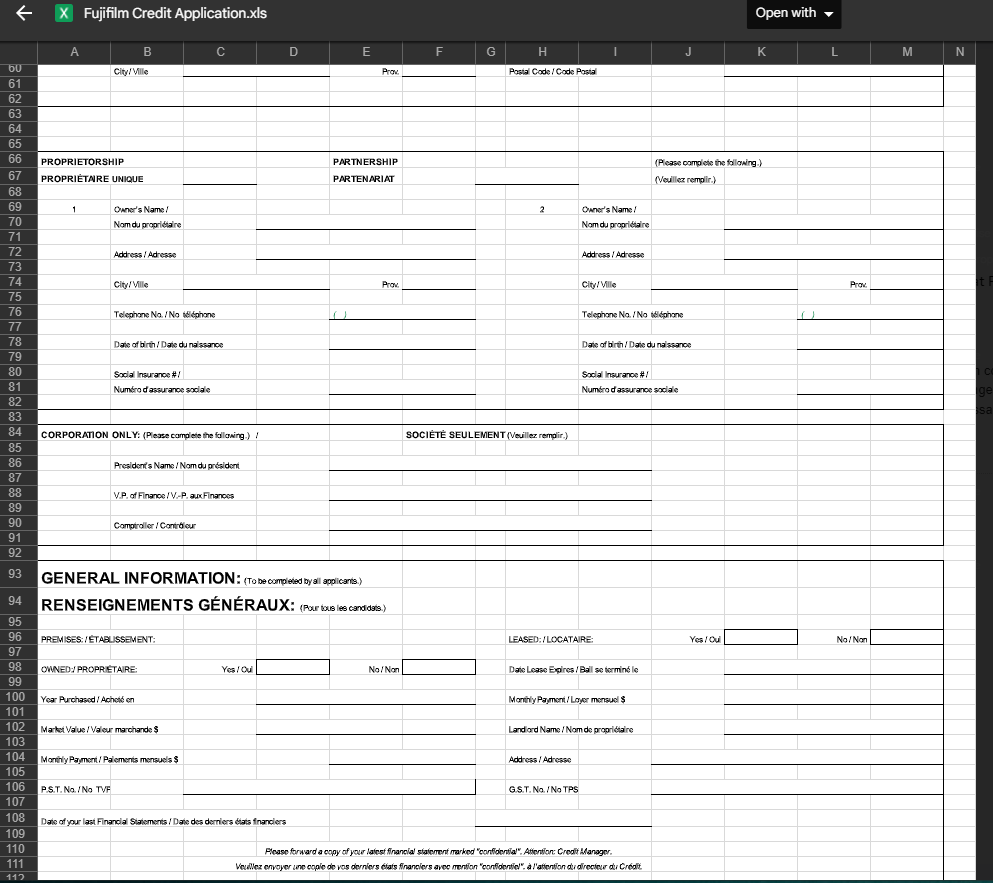Viewport: 993px width, 883px height.
Task: Click the '(Pour tous les candidats.)' note
Action: pyautogui.click(x=343, y=608)
